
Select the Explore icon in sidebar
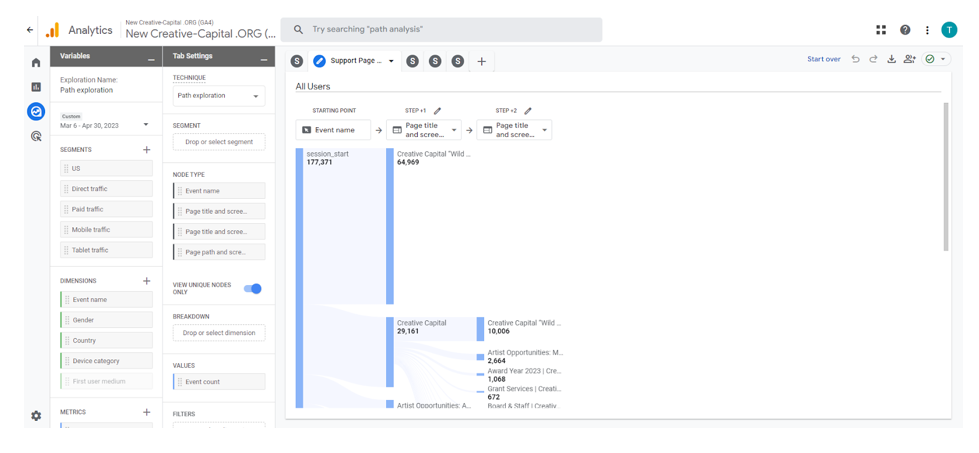(x=36, y=111)
